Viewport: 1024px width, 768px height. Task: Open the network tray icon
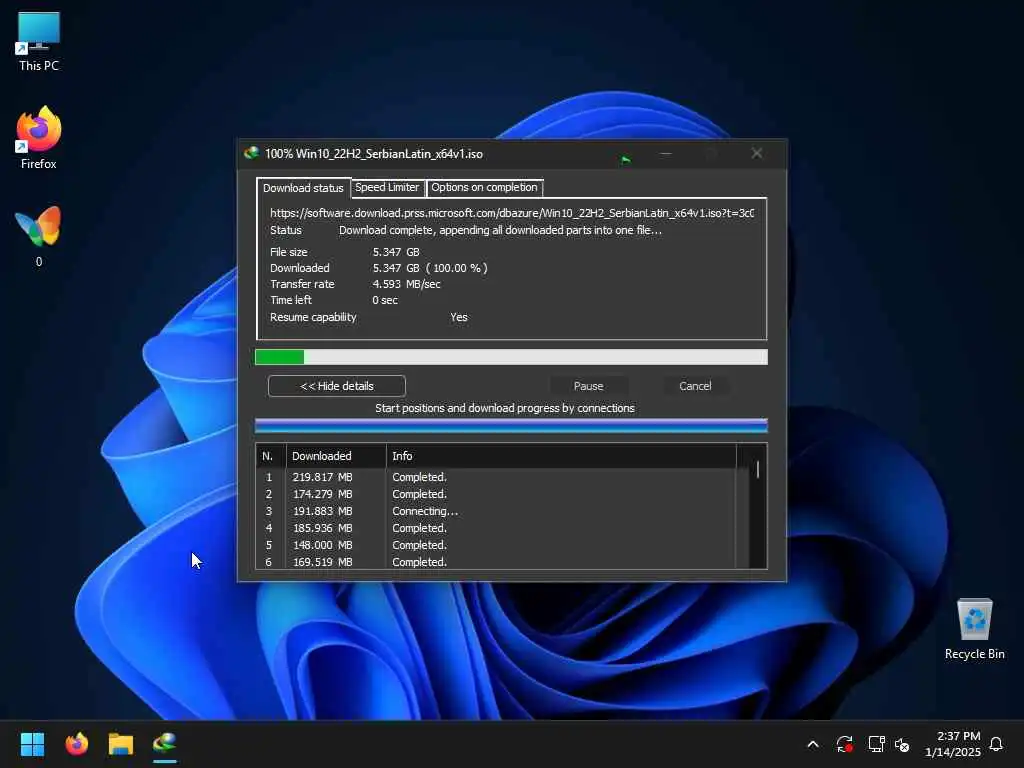pyautogui.click(x=876, y=744)
